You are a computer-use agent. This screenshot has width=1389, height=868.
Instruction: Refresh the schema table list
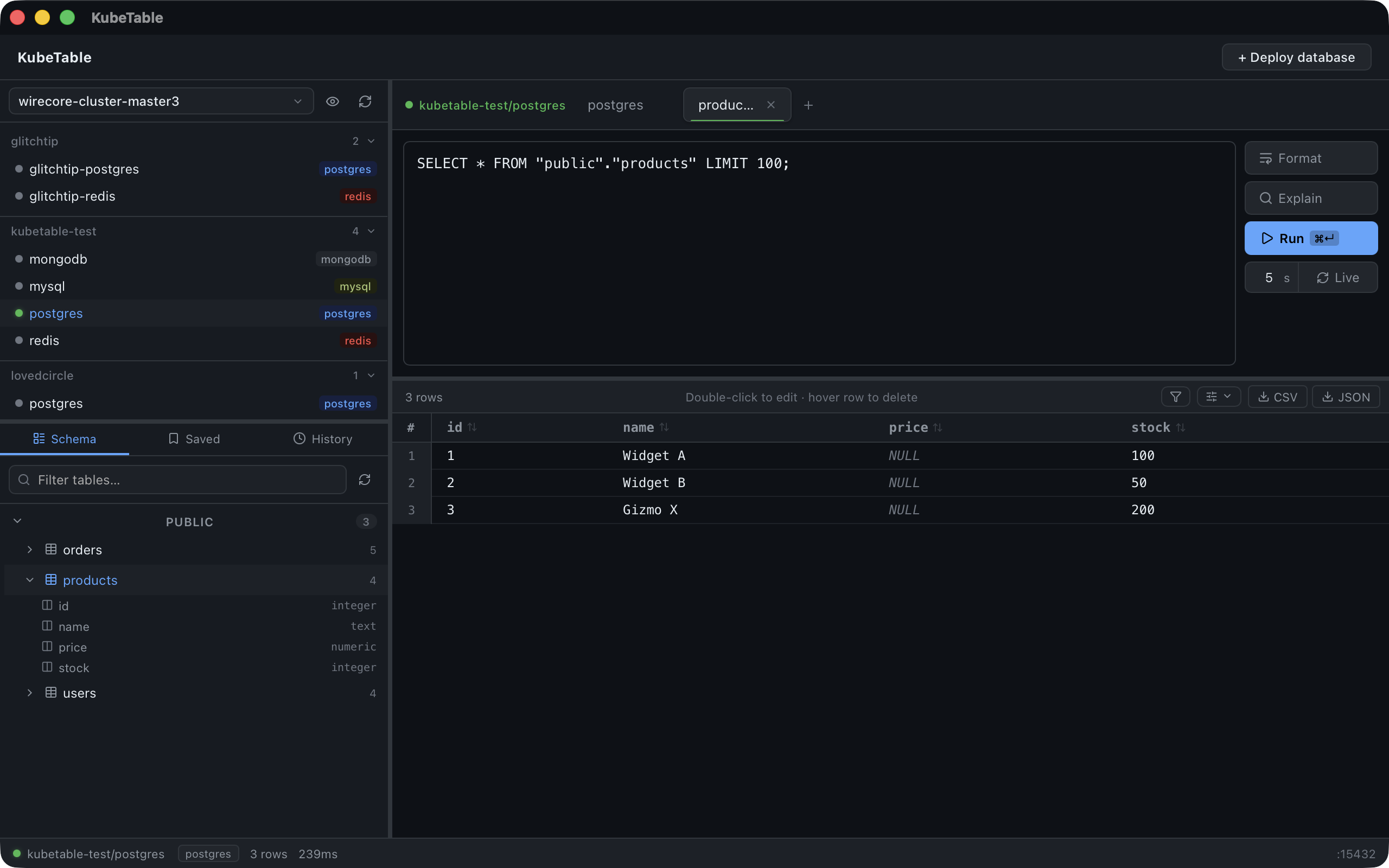365,480
